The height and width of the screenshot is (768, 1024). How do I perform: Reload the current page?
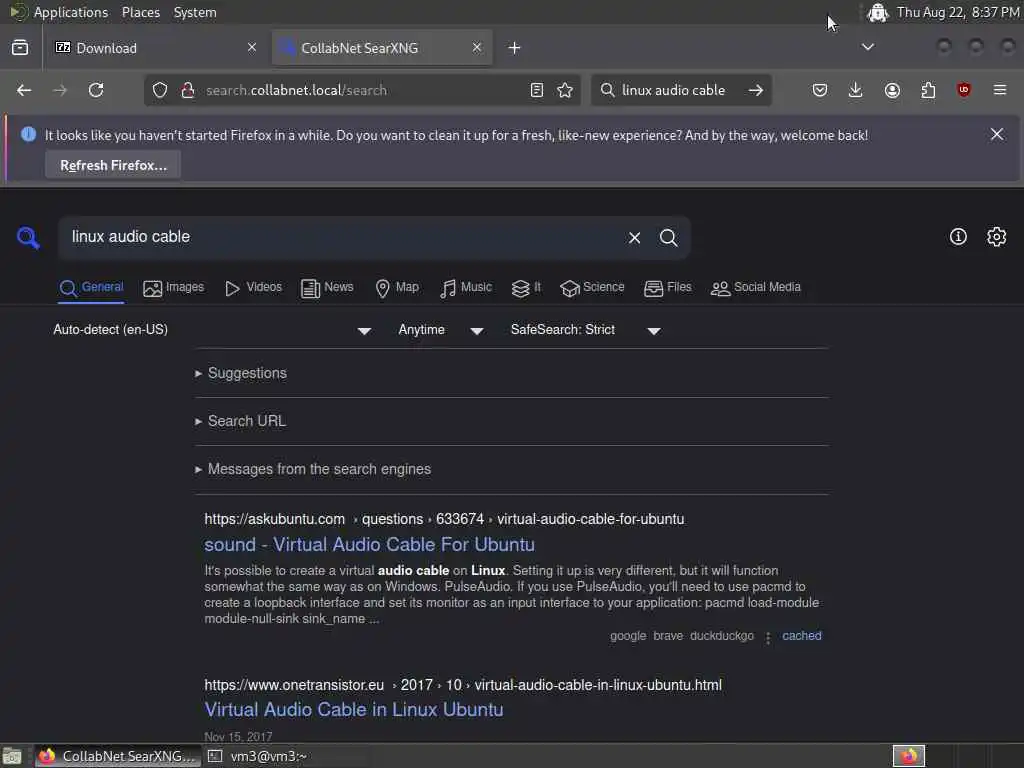tap(96, 90)
